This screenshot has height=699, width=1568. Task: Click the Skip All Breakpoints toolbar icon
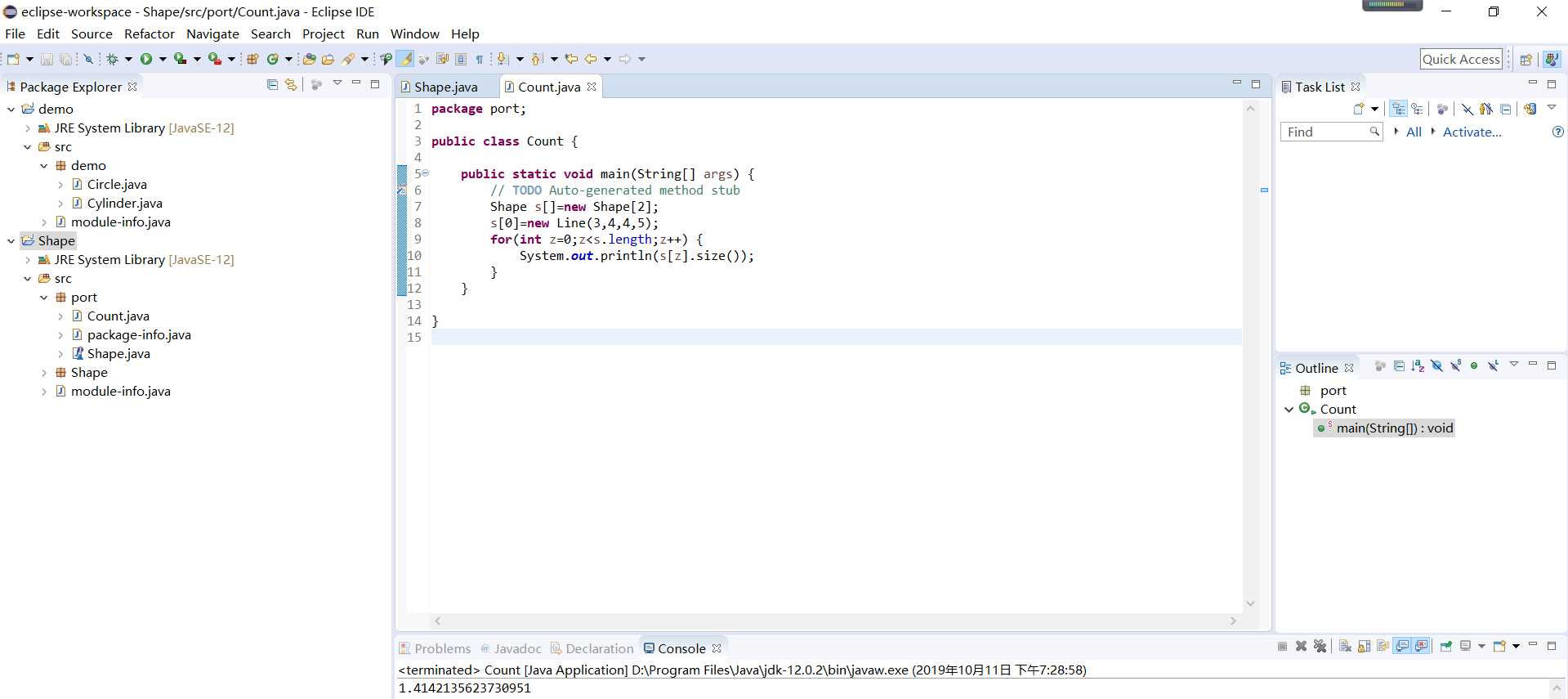(88, 59)
